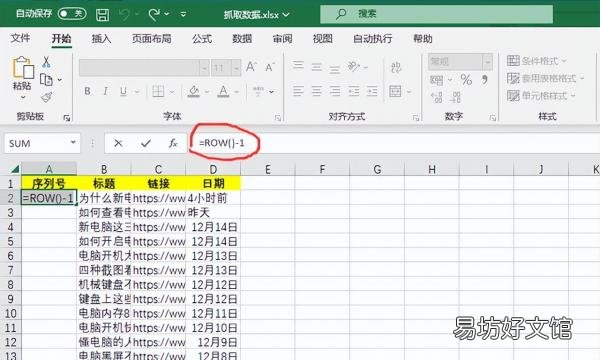The image size is (600, 360).
Task: Click the Cut scissors icon
Action: tap(46, 62)
